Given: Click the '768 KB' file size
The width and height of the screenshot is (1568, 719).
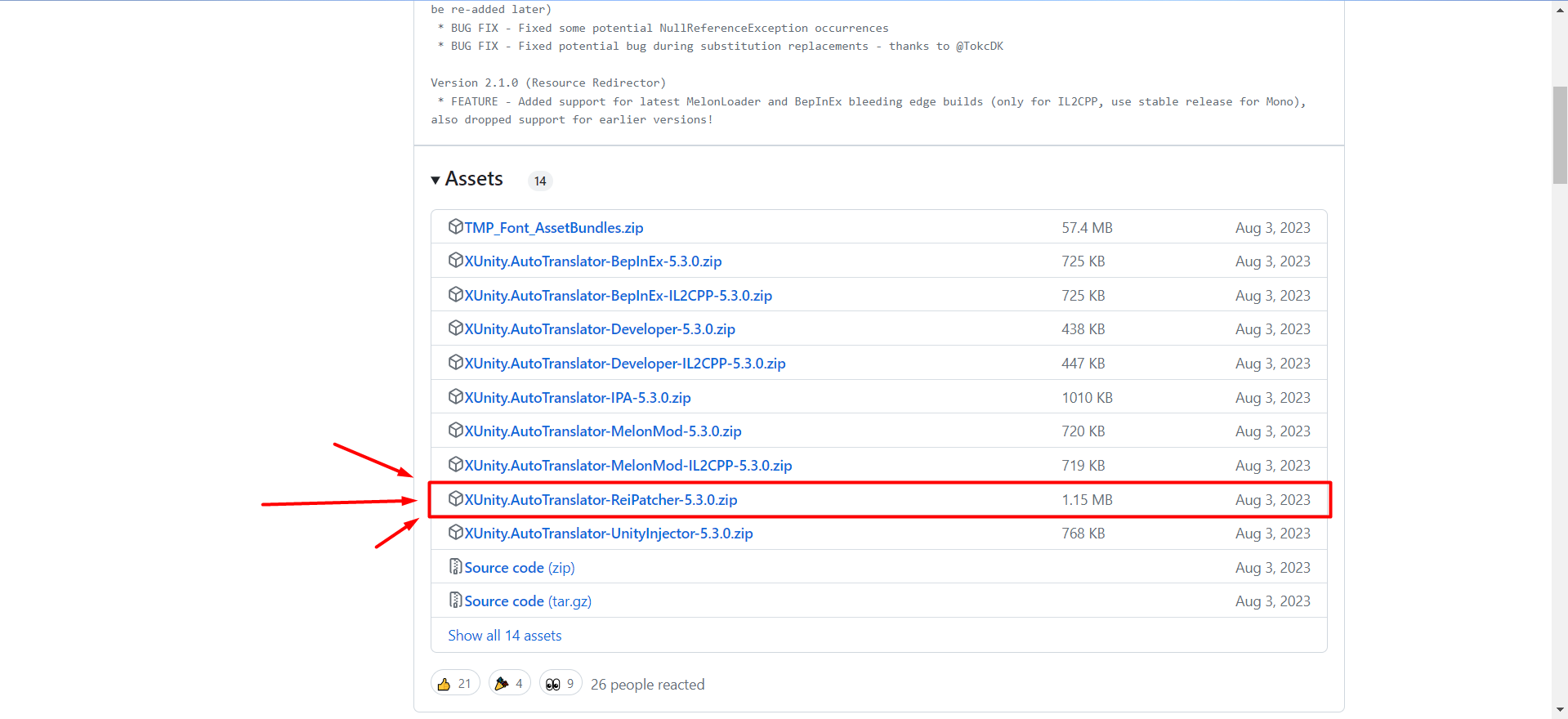Looking at the screenshot, I should pos(1083,534).
